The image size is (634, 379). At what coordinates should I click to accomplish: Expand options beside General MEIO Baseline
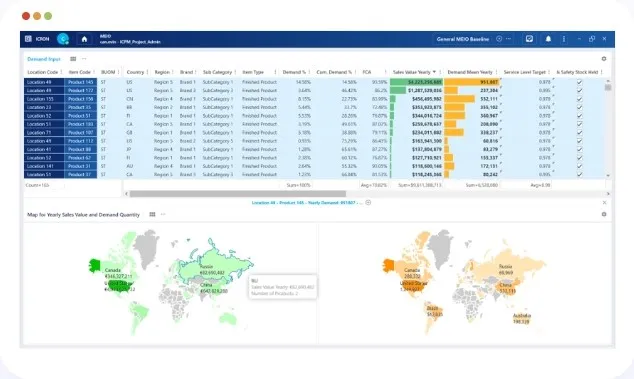pos(499,39)
